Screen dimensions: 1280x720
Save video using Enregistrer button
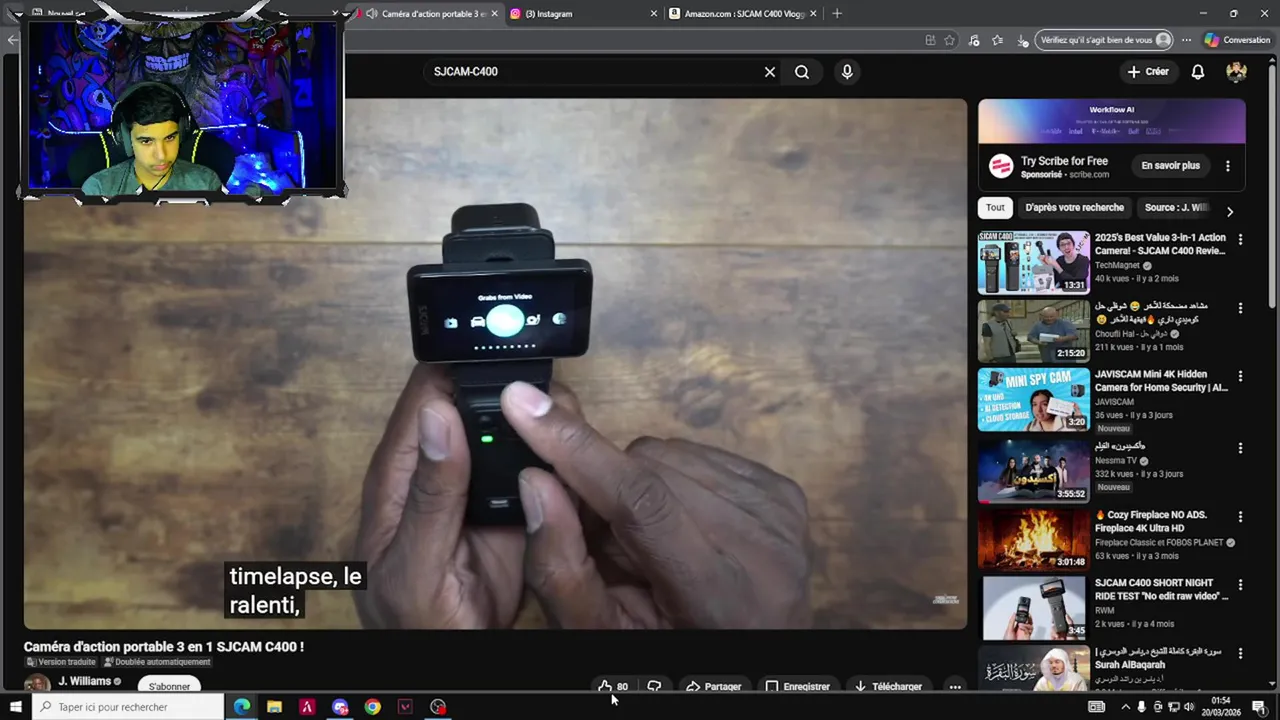tap(797, 687)
